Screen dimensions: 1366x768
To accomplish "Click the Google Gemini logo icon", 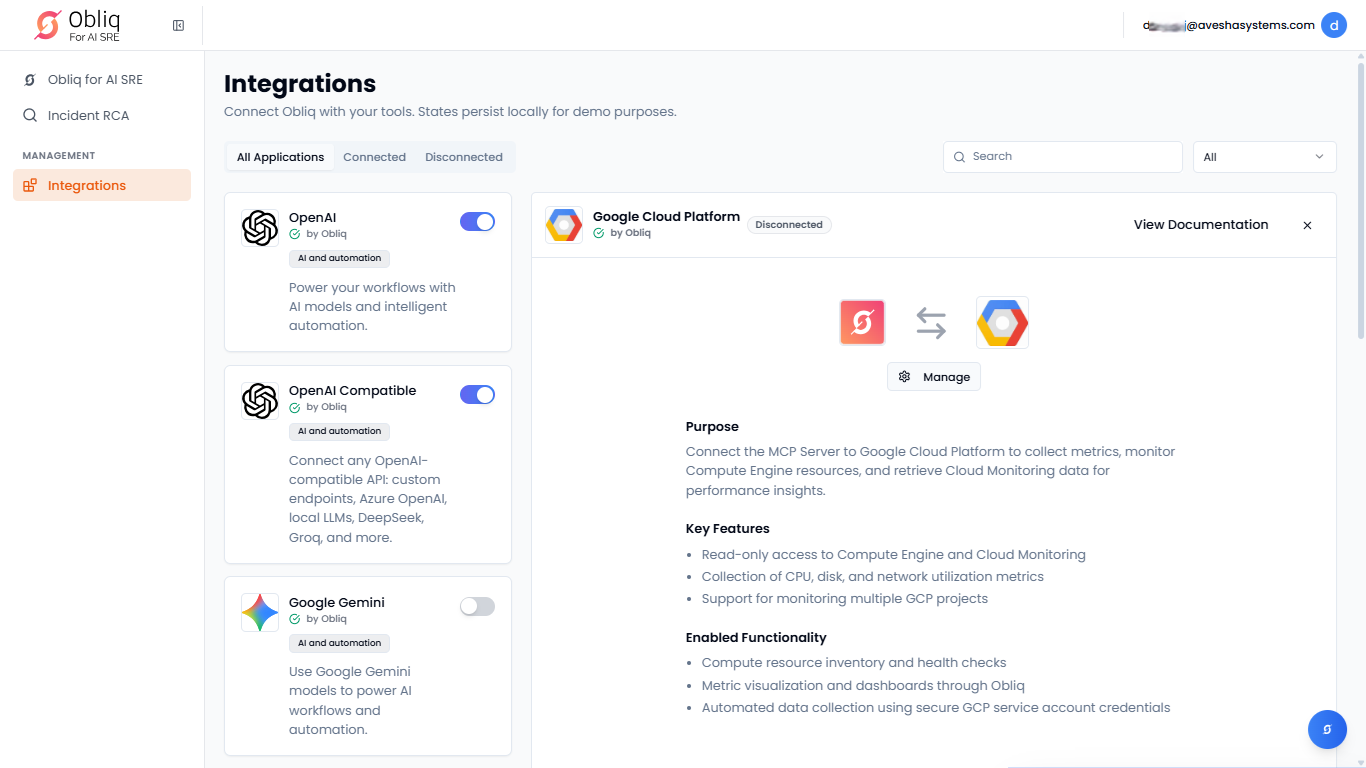I will (260, 612).
